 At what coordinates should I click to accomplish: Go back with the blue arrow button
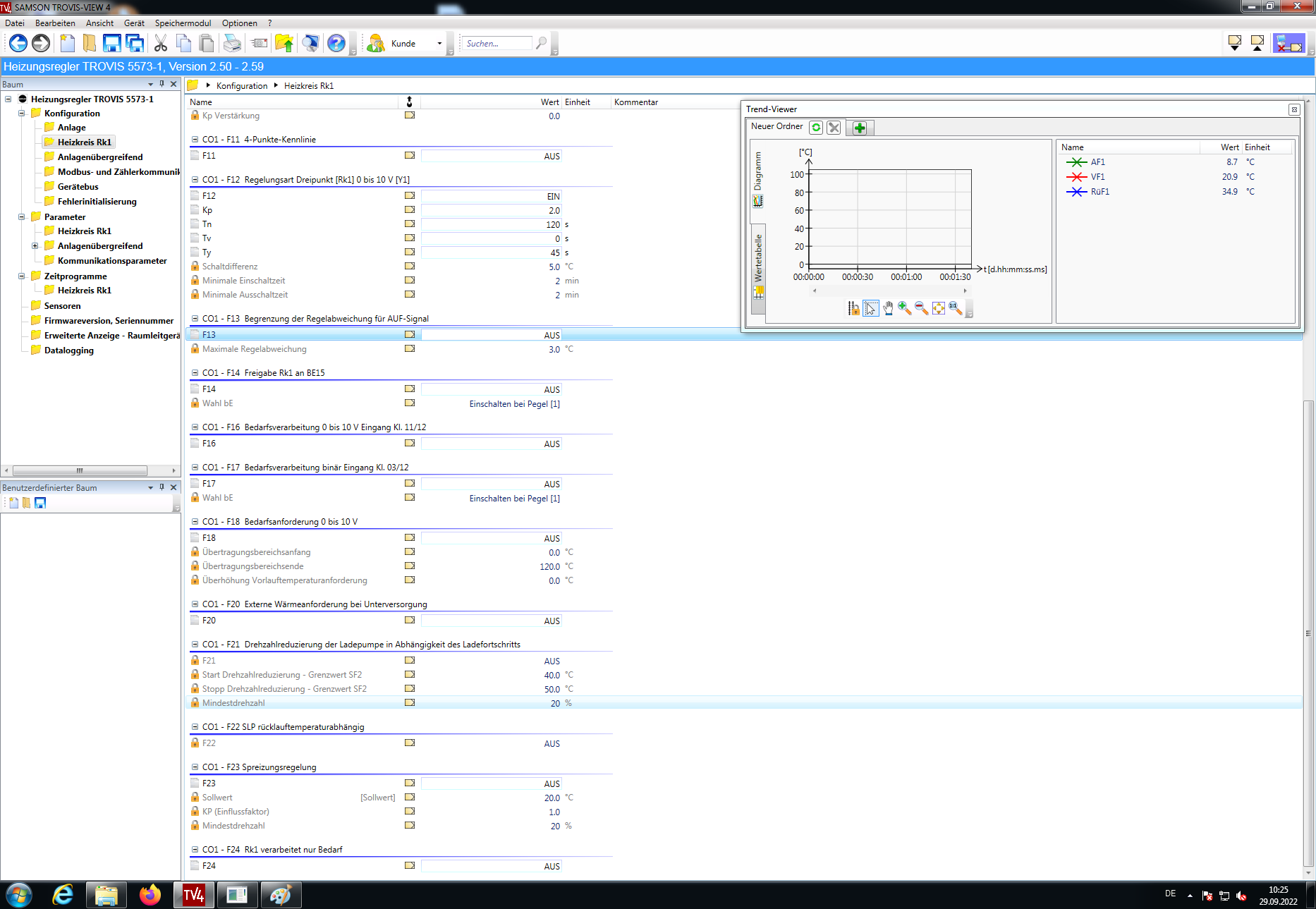point(18,44)
